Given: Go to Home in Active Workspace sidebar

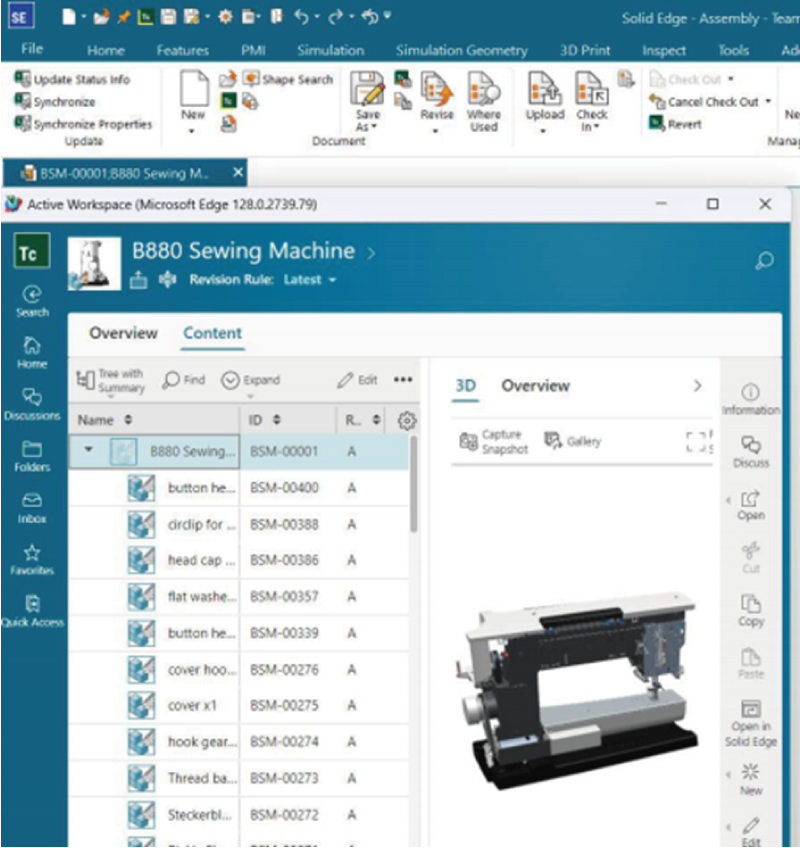Looking at the screenshot, I should pyautogui.click(x=32, y=353).
